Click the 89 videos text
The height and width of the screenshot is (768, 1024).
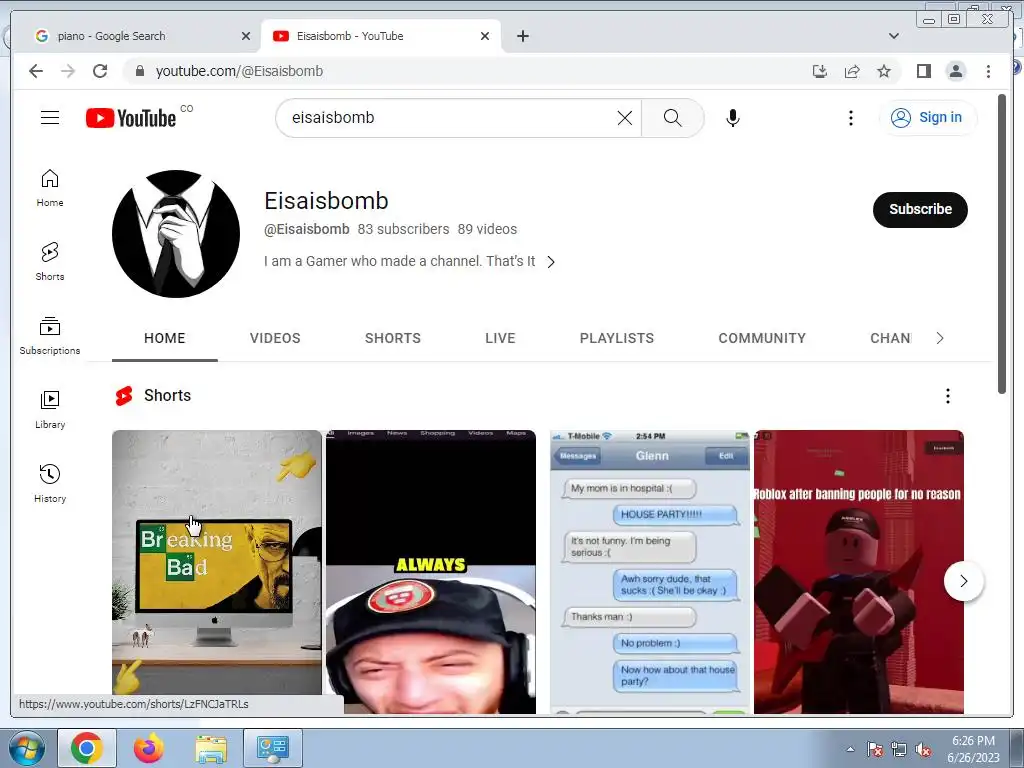[x=487, y=229]
